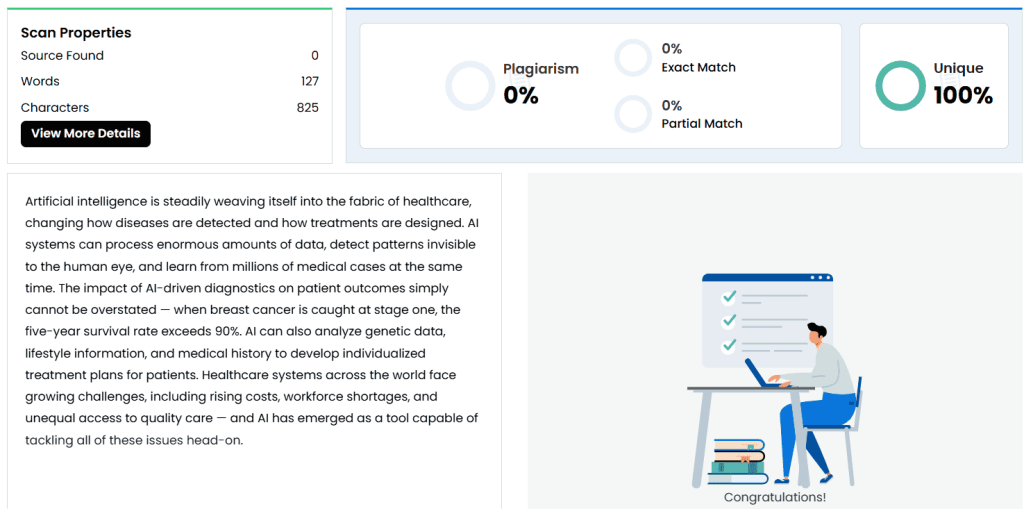Click the Characters count of 825
The width and height of the screenshot is (1024, 509).
click(308, 107)
